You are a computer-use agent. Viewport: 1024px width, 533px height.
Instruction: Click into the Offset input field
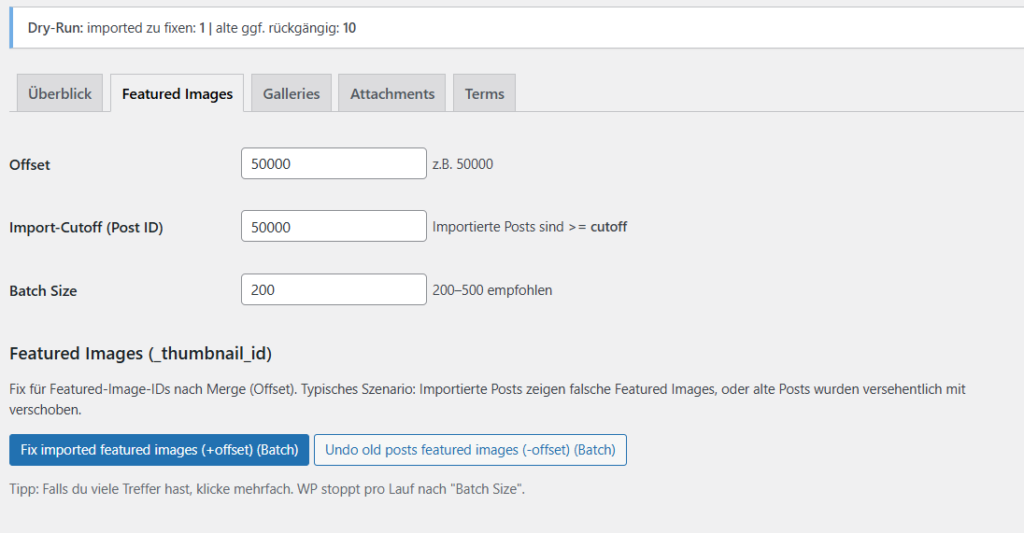[x=334, y=164]
